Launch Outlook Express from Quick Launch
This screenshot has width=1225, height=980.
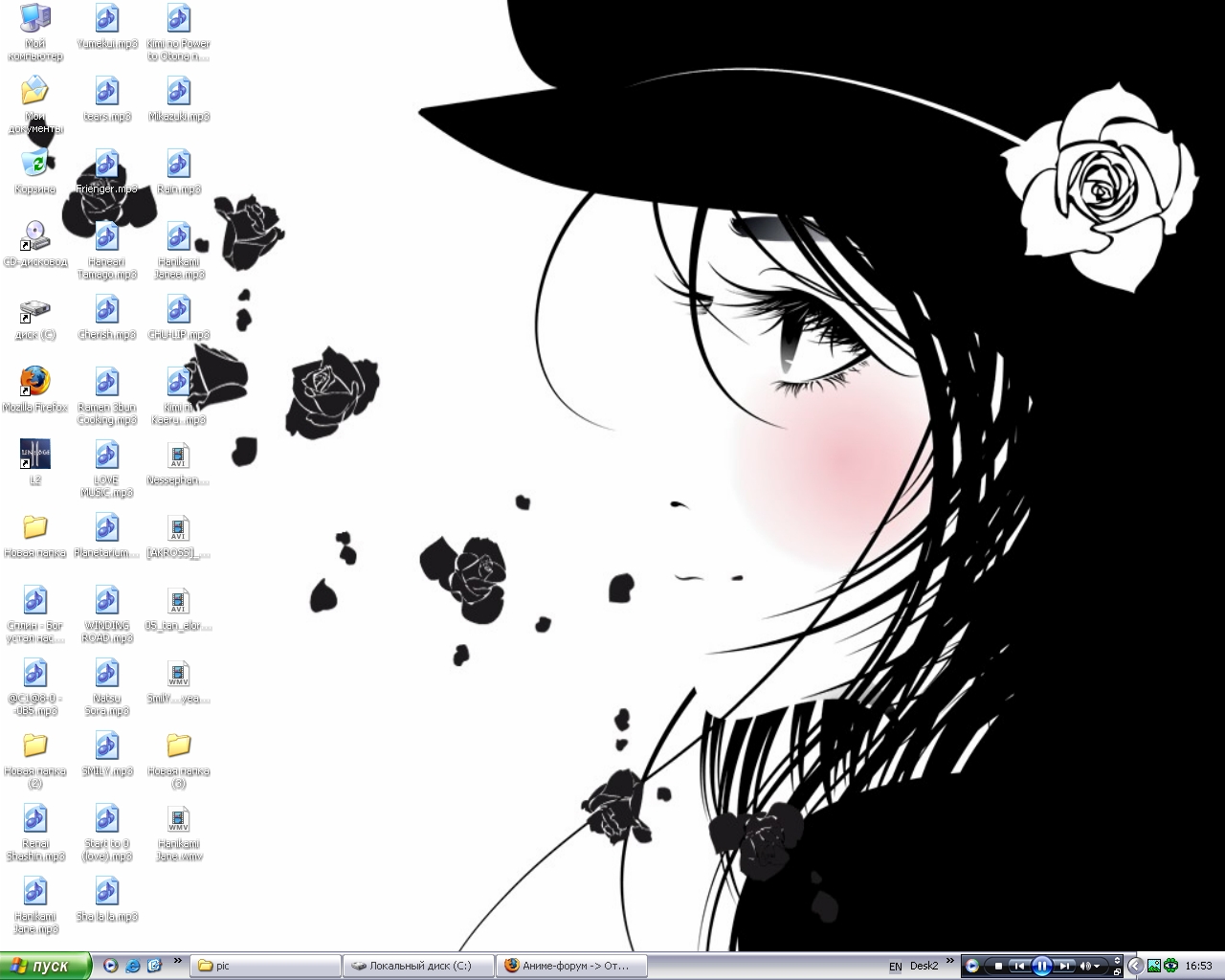[155, 966]
